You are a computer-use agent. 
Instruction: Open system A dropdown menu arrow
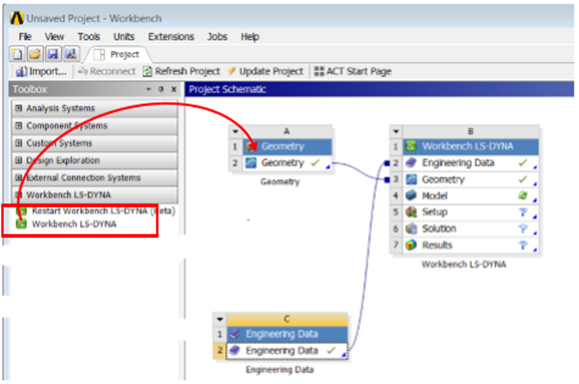(x=236, y=131)
